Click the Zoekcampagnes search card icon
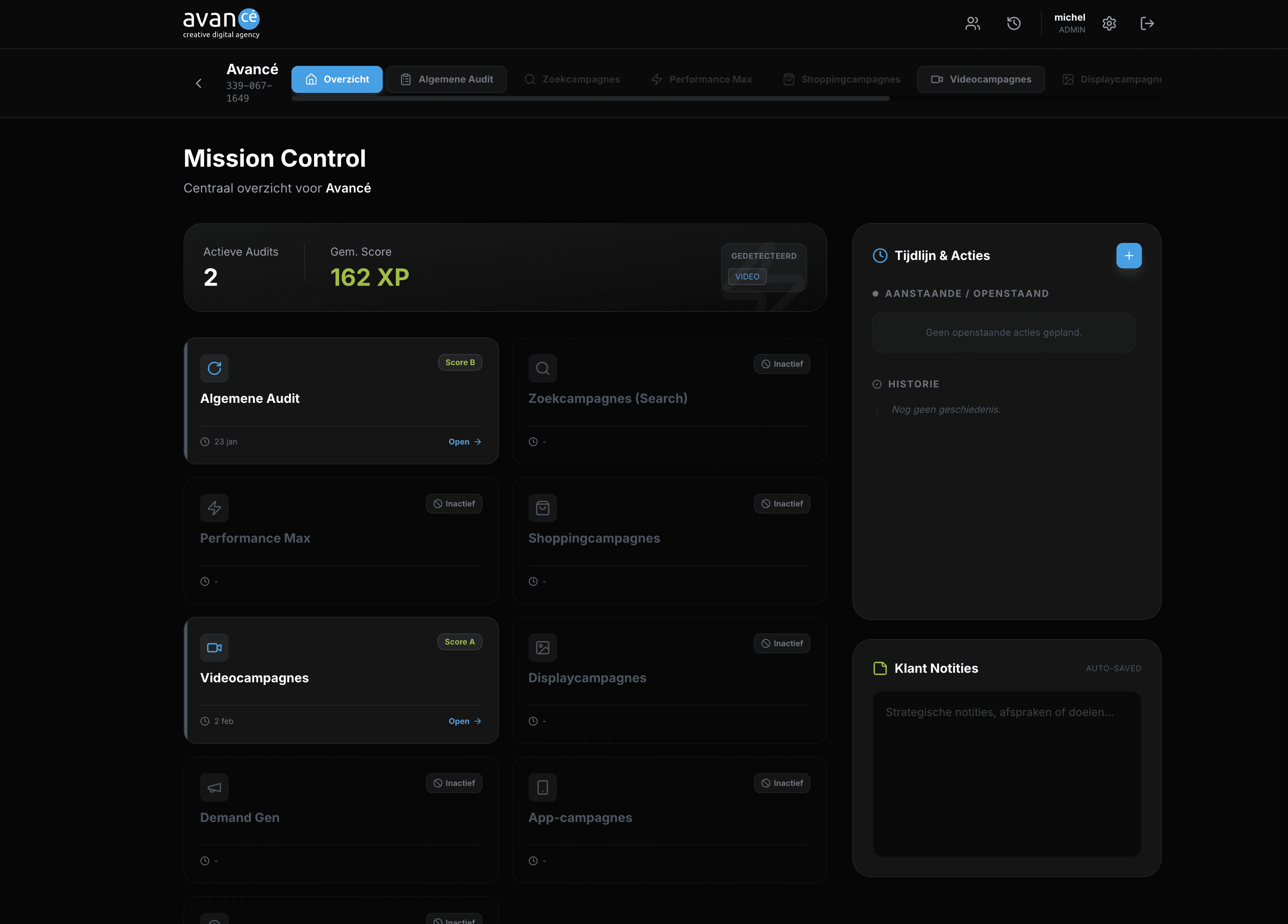 click(x=542, y=368)
